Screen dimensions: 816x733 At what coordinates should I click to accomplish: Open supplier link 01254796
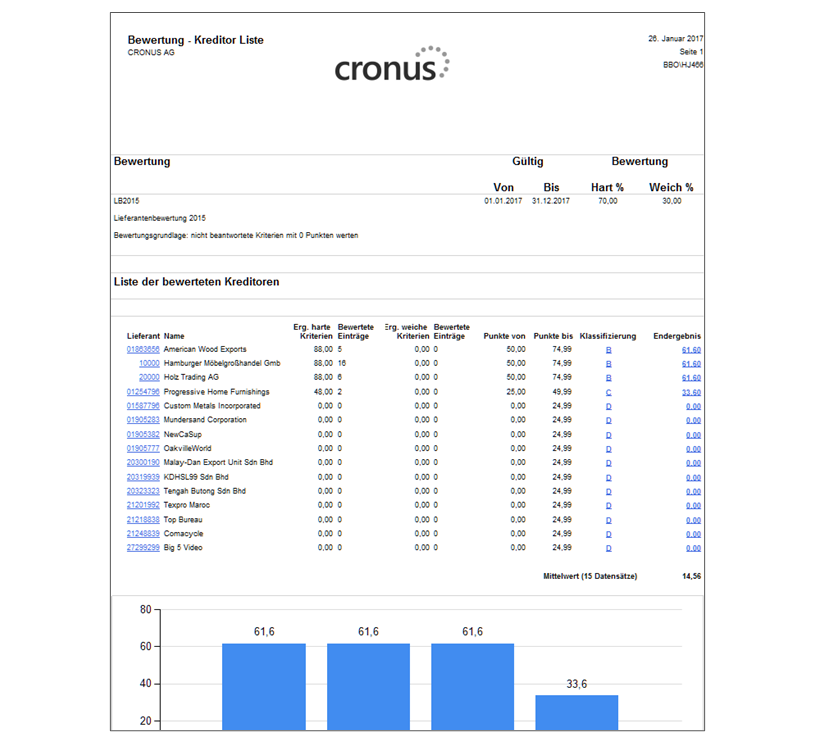143,392
